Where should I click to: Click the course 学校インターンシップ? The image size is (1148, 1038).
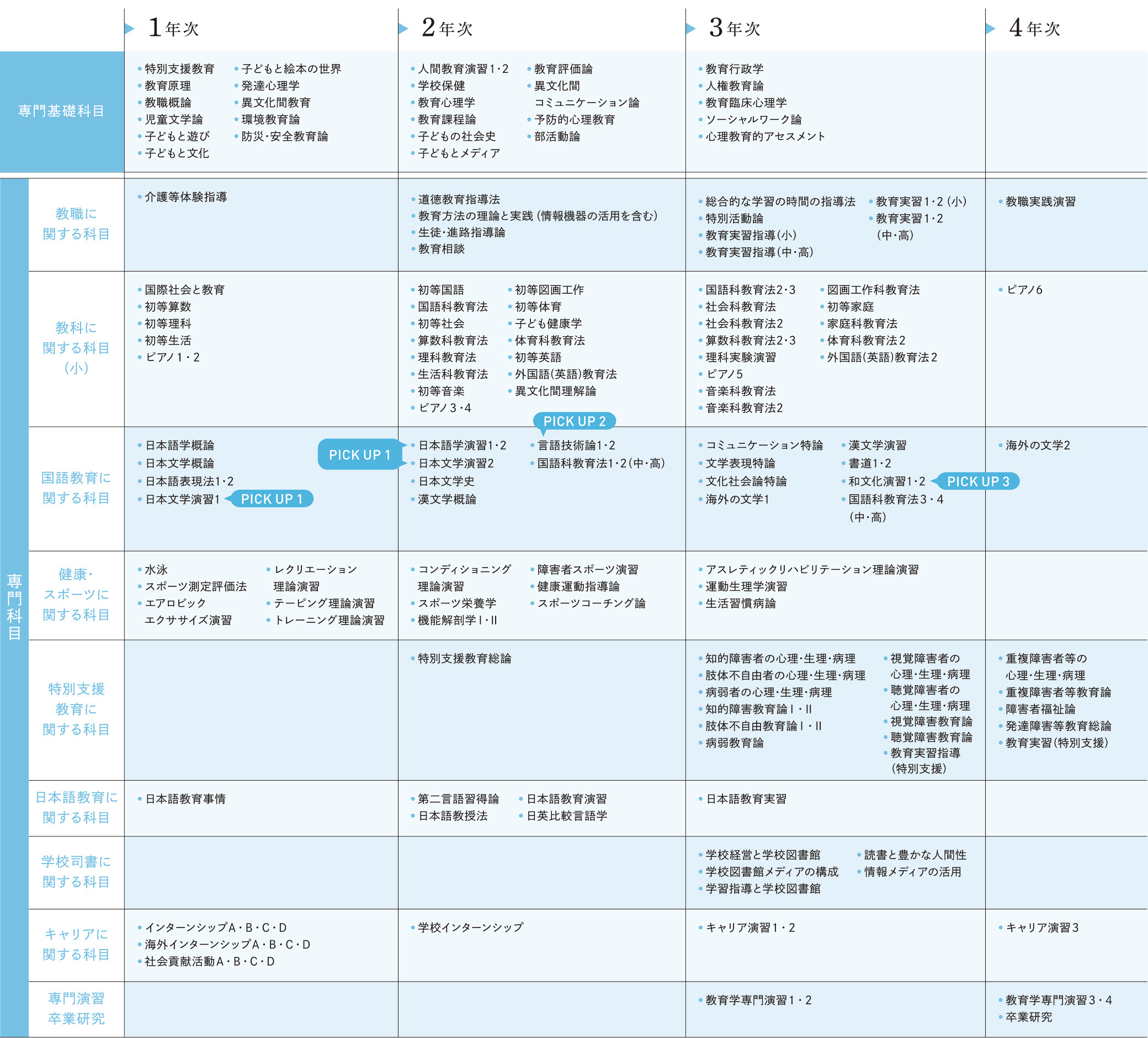click(470, 928)
